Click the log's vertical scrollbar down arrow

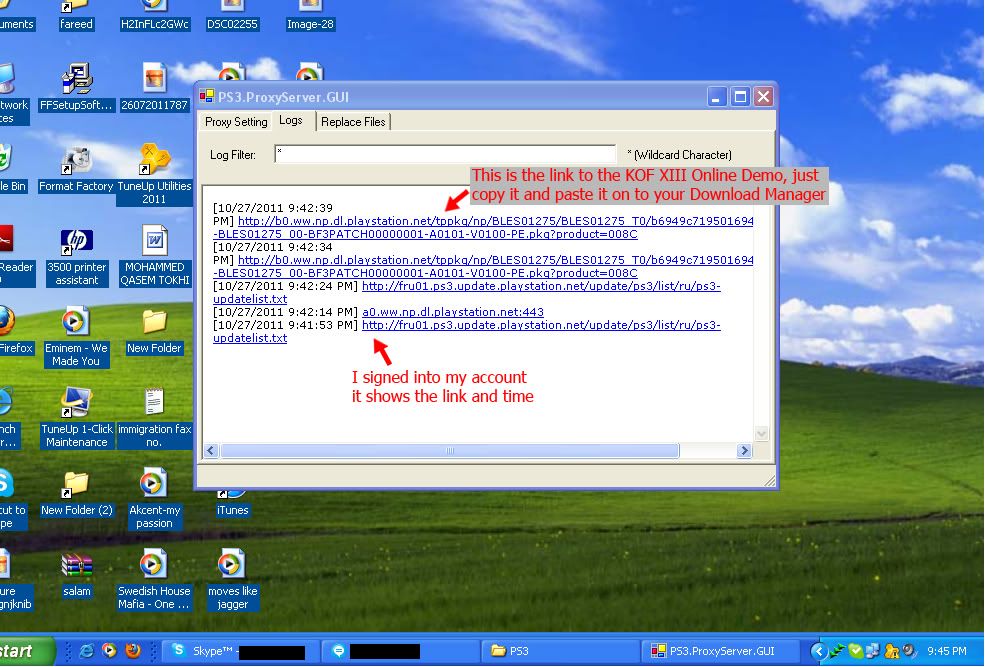tap(761, 434)
